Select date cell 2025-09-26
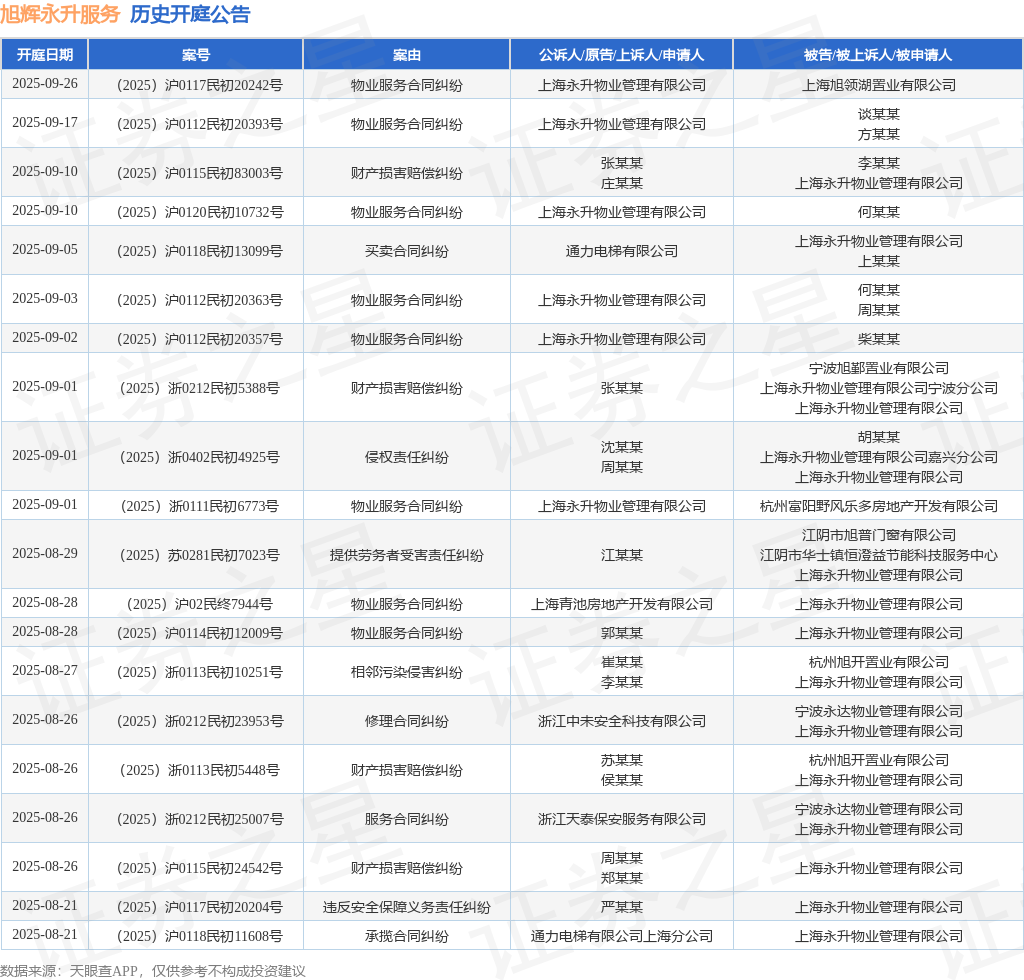Image resolution: width=1024 pixels, height=980 pixels. point(44,84)
